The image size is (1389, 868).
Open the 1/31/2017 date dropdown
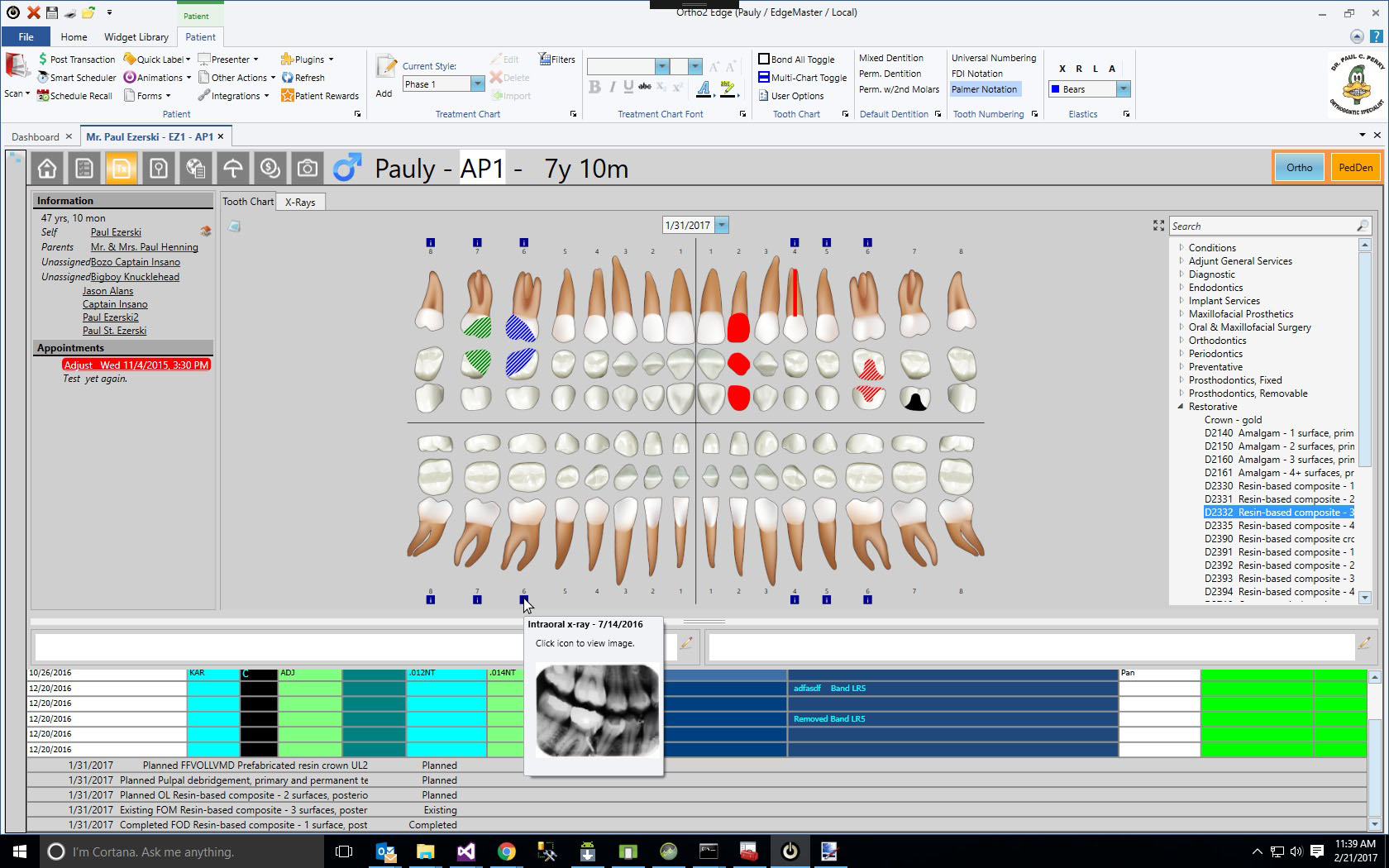[x=722, y=225]
